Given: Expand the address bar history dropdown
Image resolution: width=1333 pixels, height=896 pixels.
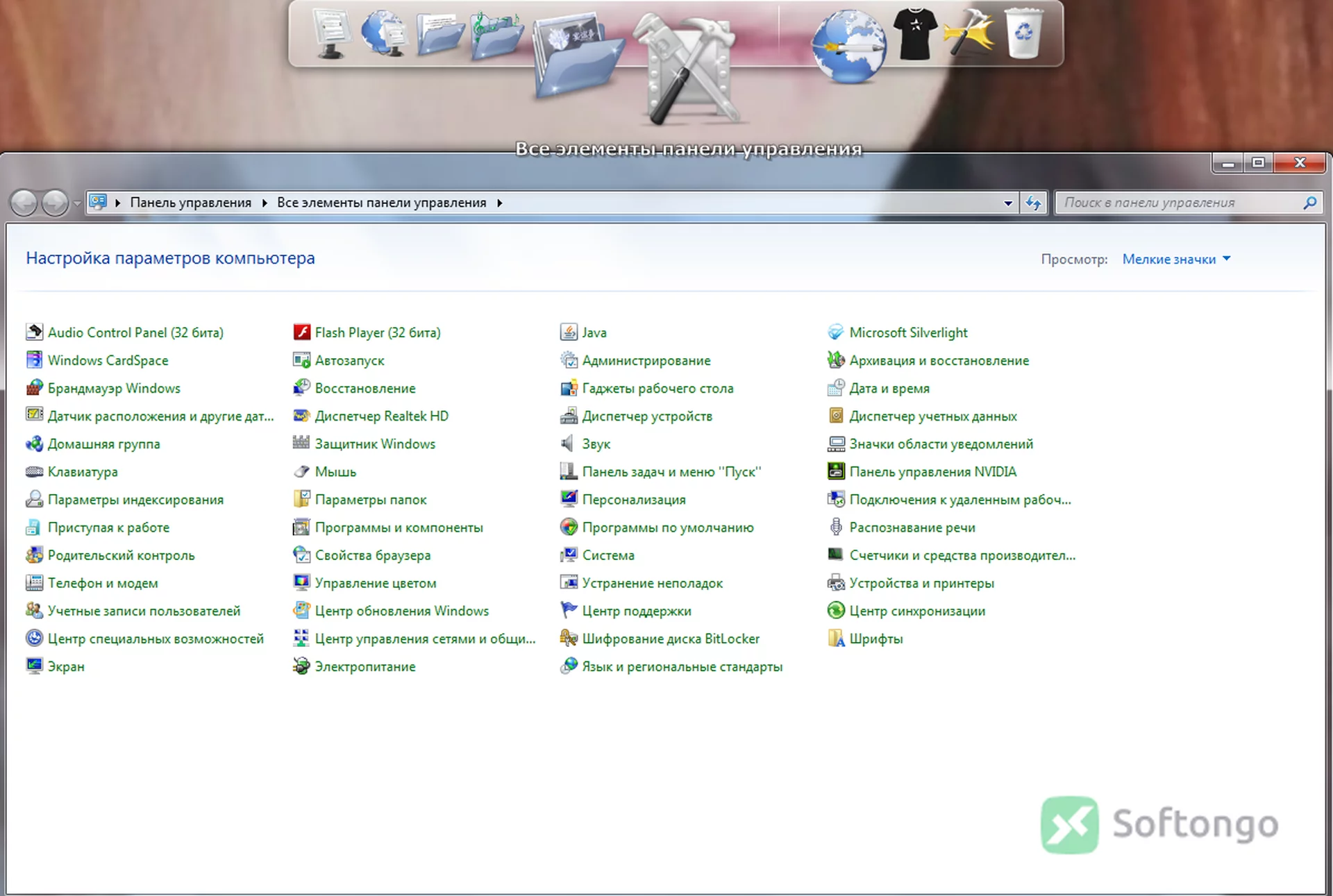Looking at the screenshot, I should tap(1007, 203).
